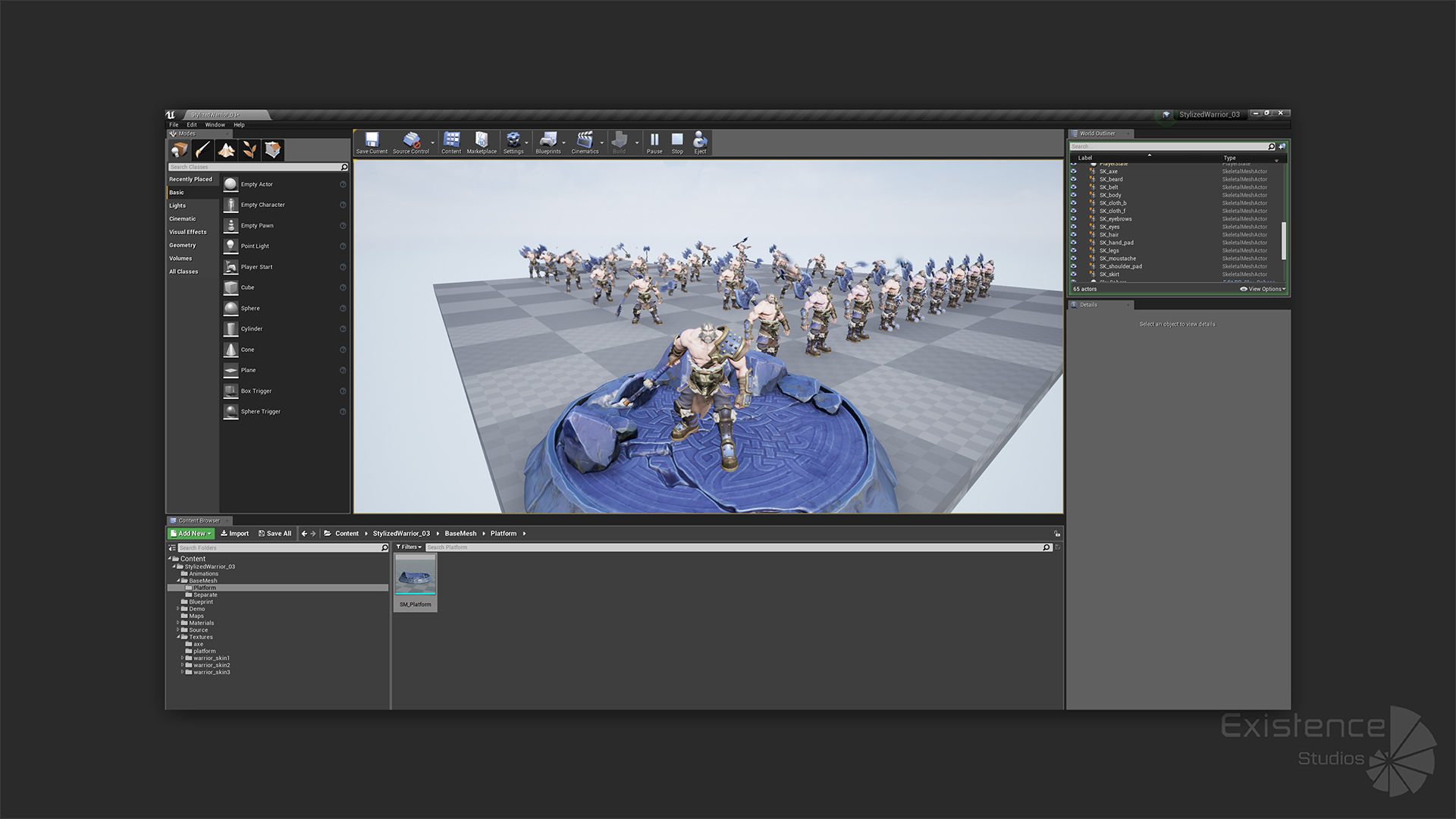Pause the simulation
Screen dimensions: 1456x819
pyautogui.click(x=654, y=142)
